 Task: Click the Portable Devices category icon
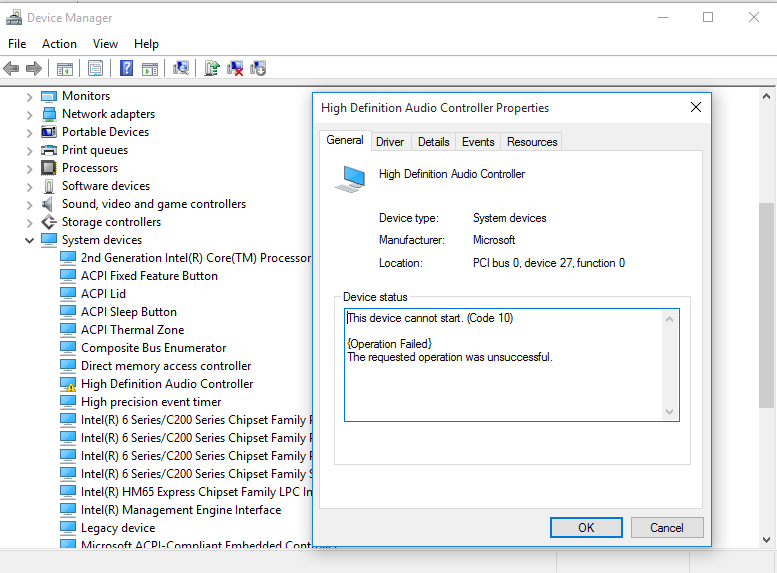coord(49,132)
